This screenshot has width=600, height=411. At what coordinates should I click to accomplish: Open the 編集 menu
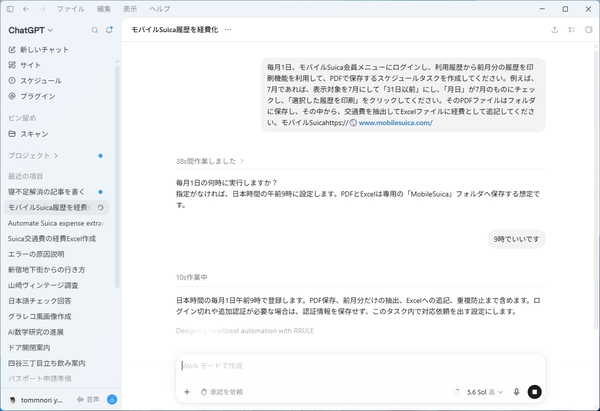point(104,9)
